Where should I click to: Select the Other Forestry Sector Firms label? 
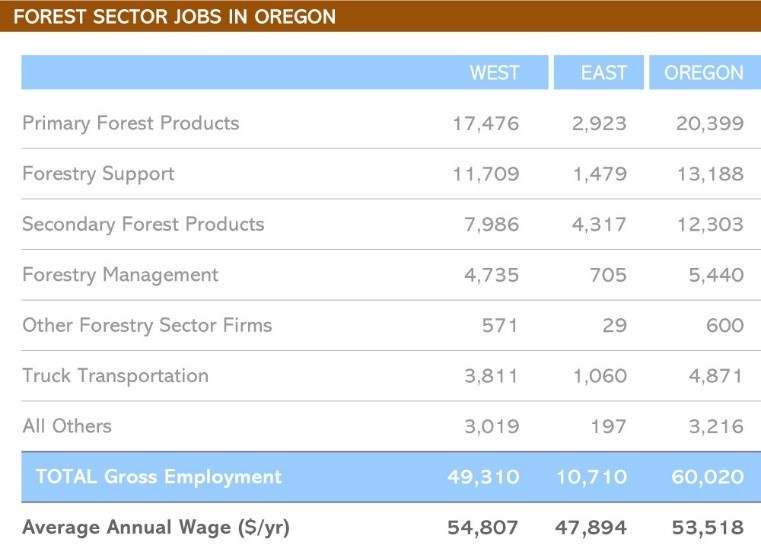[147, 325]
